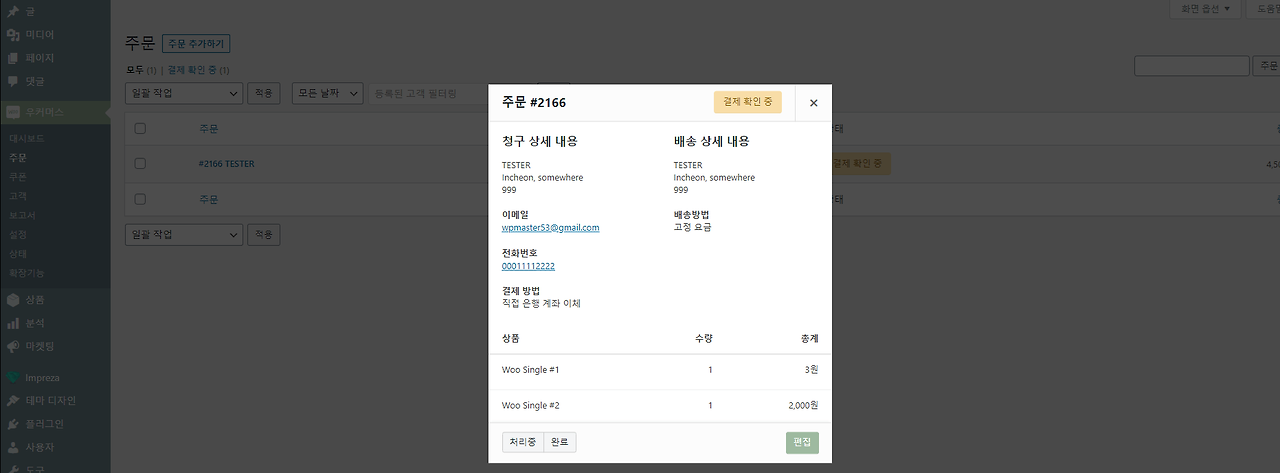Filter orders by 모두 (1)
This screenshot has width=1280, height=473.
[141, 70]
